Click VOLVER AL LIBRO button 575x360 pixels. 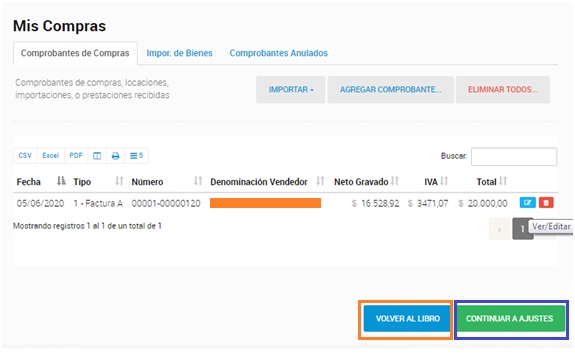407,319
